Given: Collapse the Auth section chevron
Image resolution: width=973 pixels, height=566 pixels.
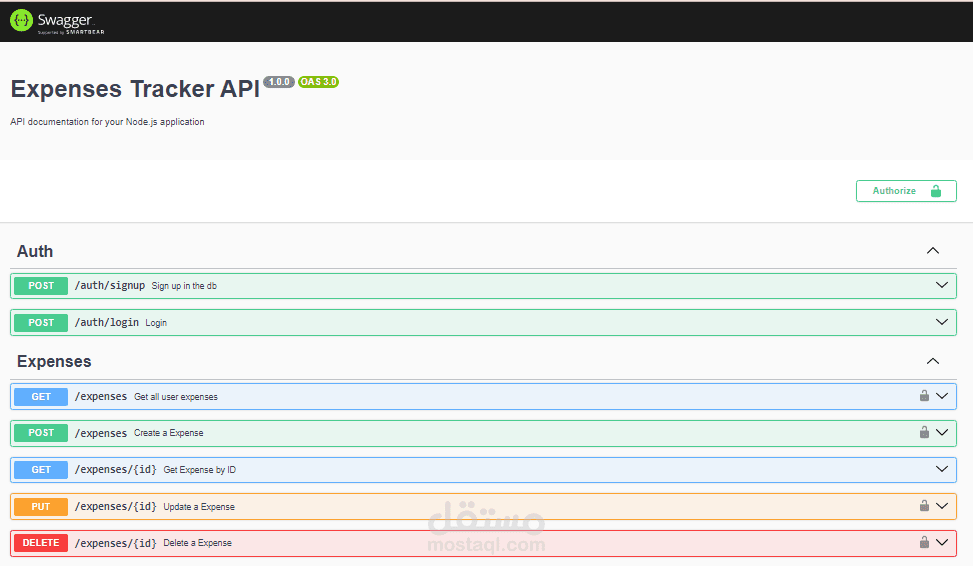Looking at the screenshot, I should point(933,251).
